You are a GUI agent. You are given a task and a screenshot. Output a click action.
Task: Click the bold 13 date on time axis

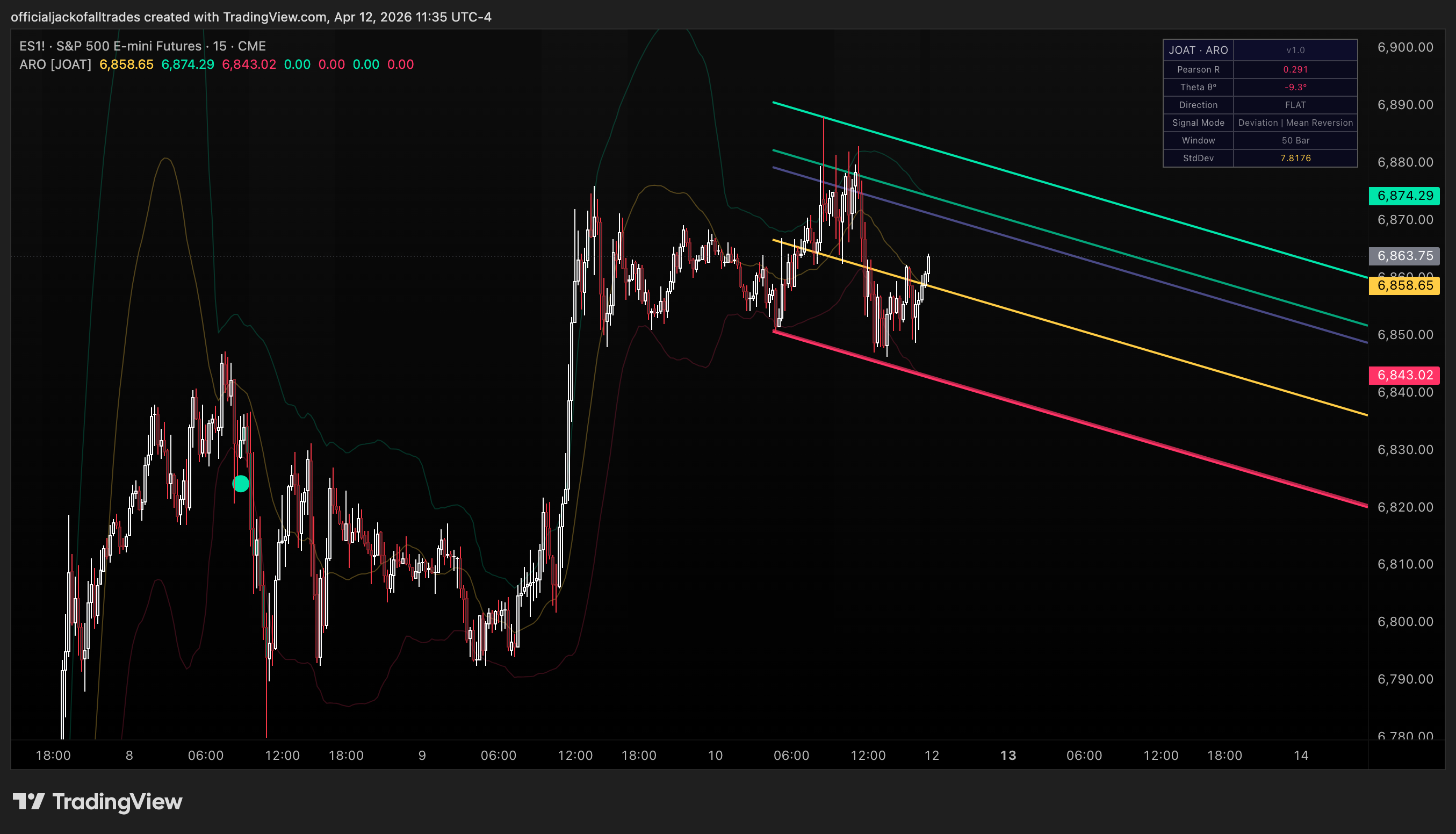tap(1008, 756)
